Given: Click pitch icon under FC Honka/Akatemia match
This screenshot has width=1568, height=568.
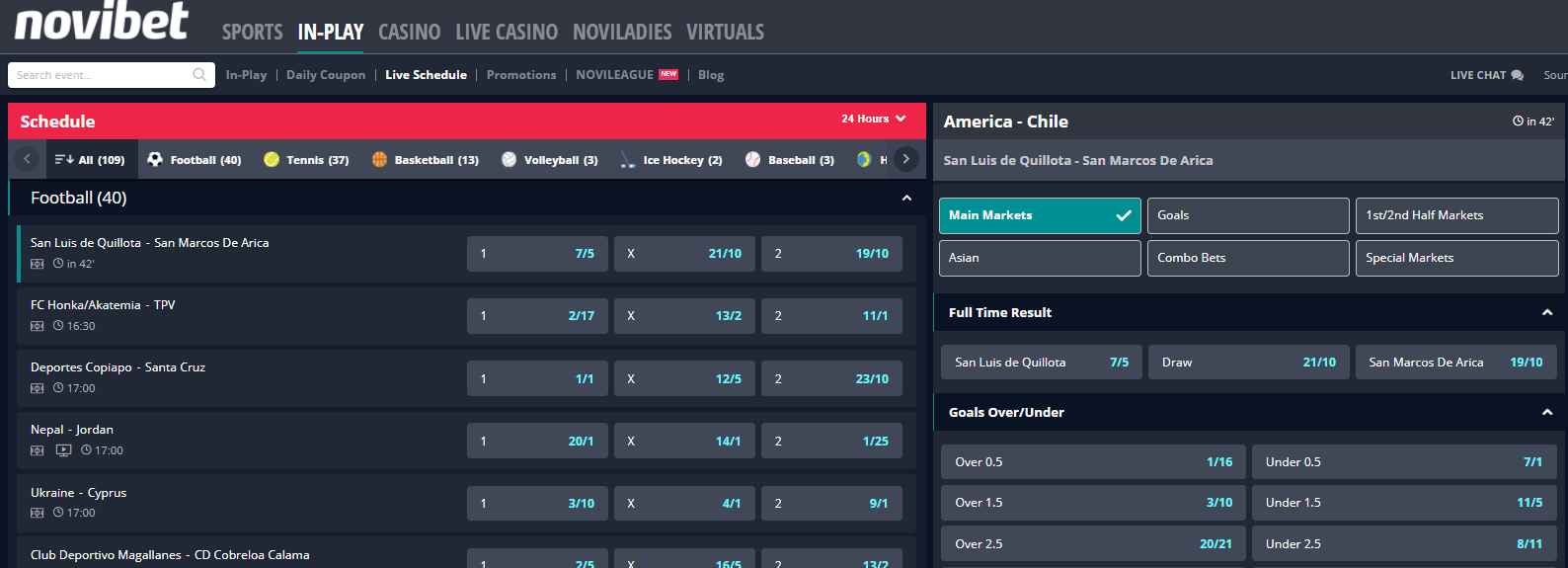Looking at the screenshot, I should point(38,326).
